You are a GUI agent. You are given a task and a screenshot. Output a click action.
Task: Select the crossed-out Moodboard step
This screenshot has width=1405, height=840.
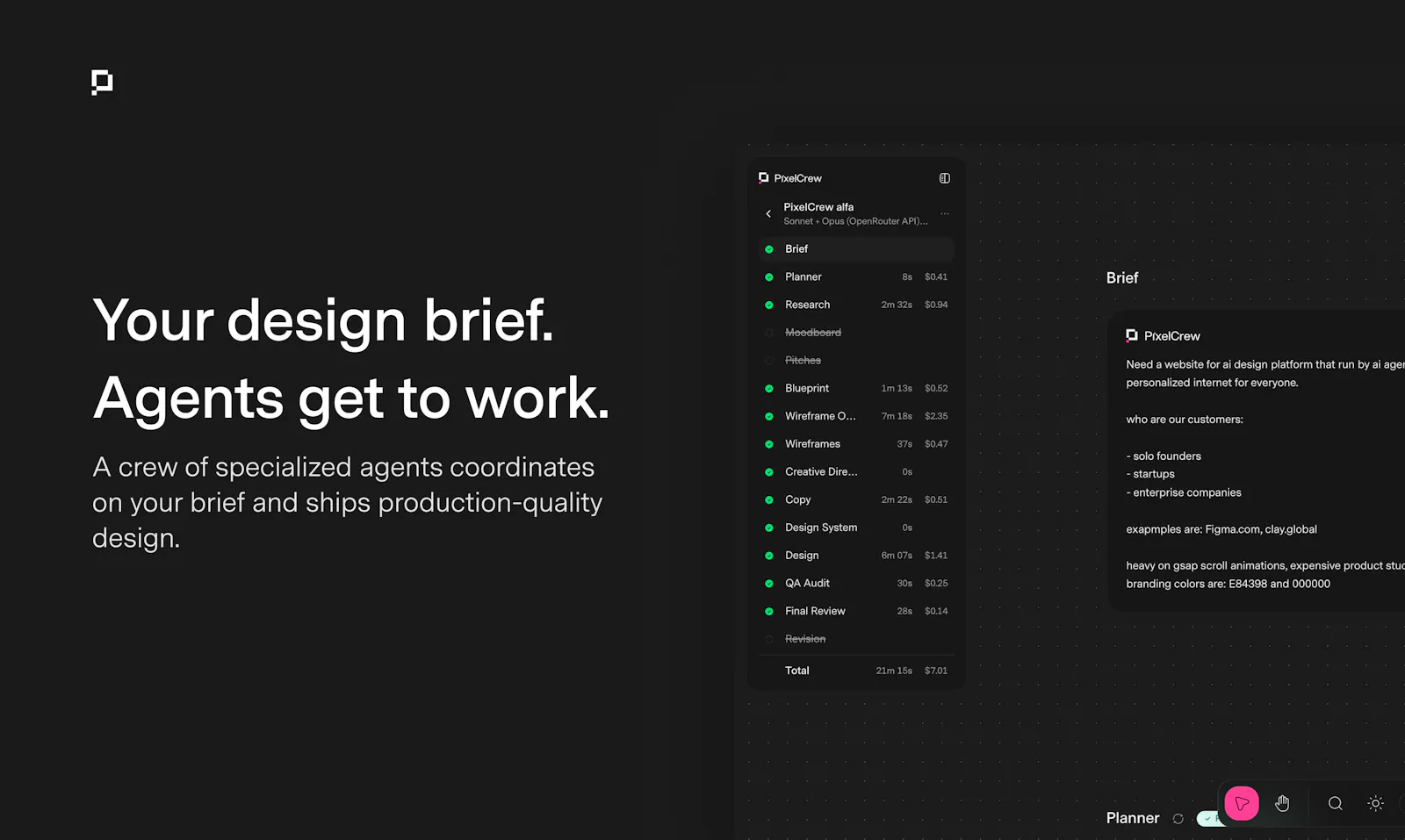pos(856,333)
